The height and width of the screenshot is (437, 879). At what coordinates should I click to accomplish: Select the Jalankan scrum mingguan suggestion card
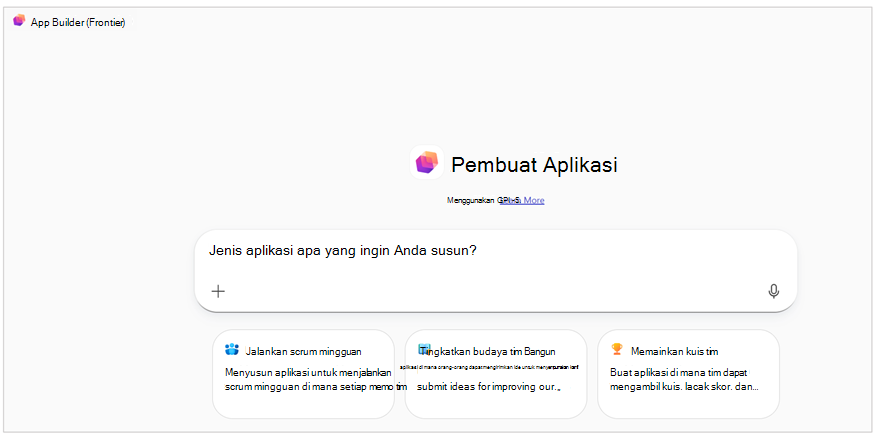click(x=303, y=374)
